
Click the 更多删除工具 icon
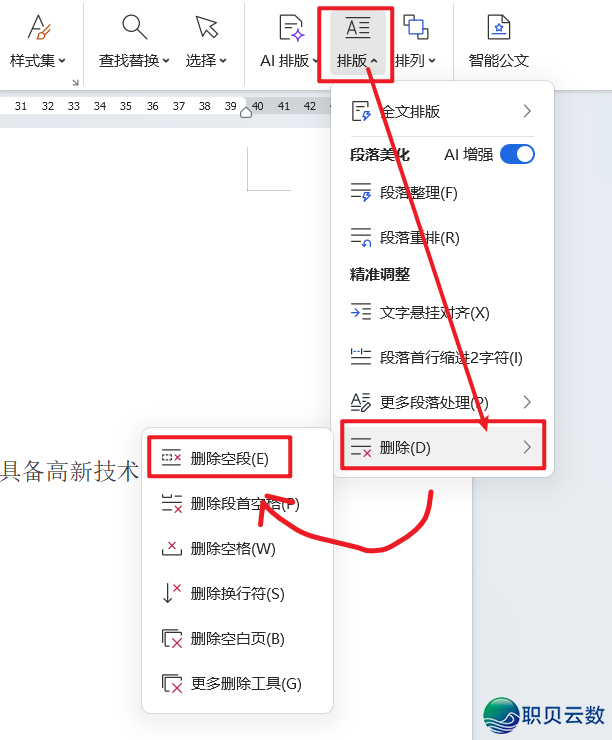point(172,683)
